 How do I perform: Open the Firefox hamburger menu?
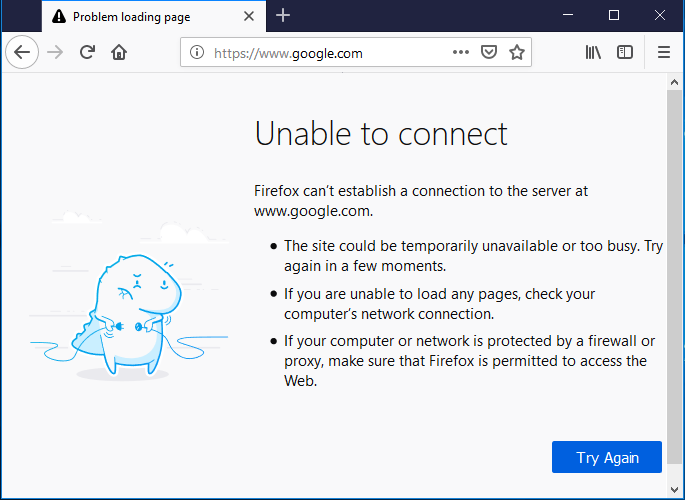point(664,53)
